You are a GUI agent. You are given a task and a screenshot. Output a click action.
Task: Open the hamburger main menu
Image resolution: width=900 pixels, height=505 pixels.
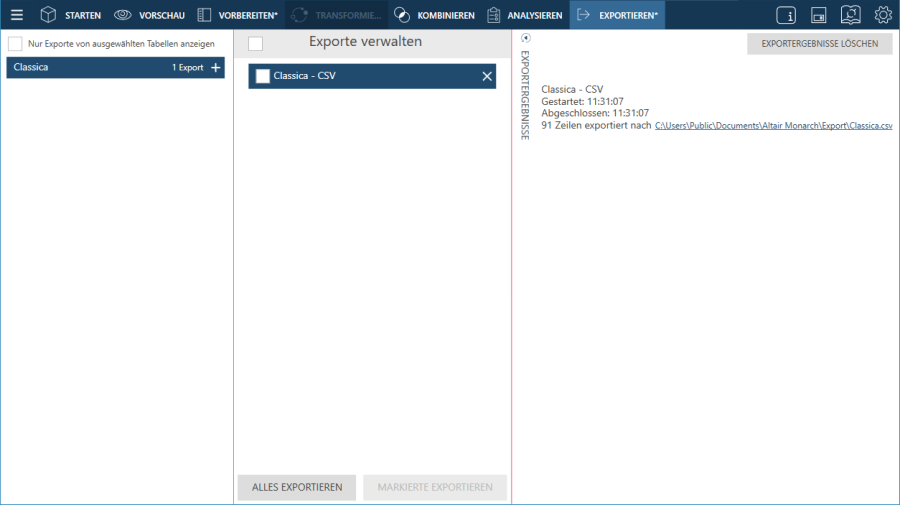point(17,15)
